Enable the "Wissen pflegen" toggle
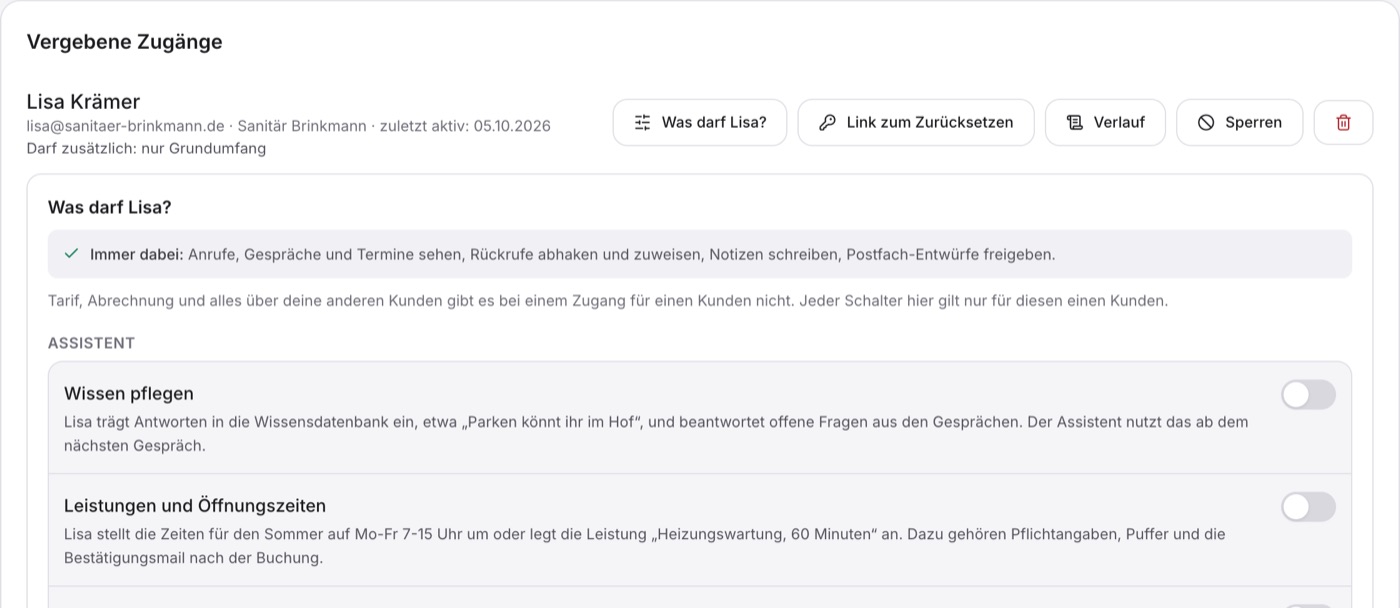 1308,395
